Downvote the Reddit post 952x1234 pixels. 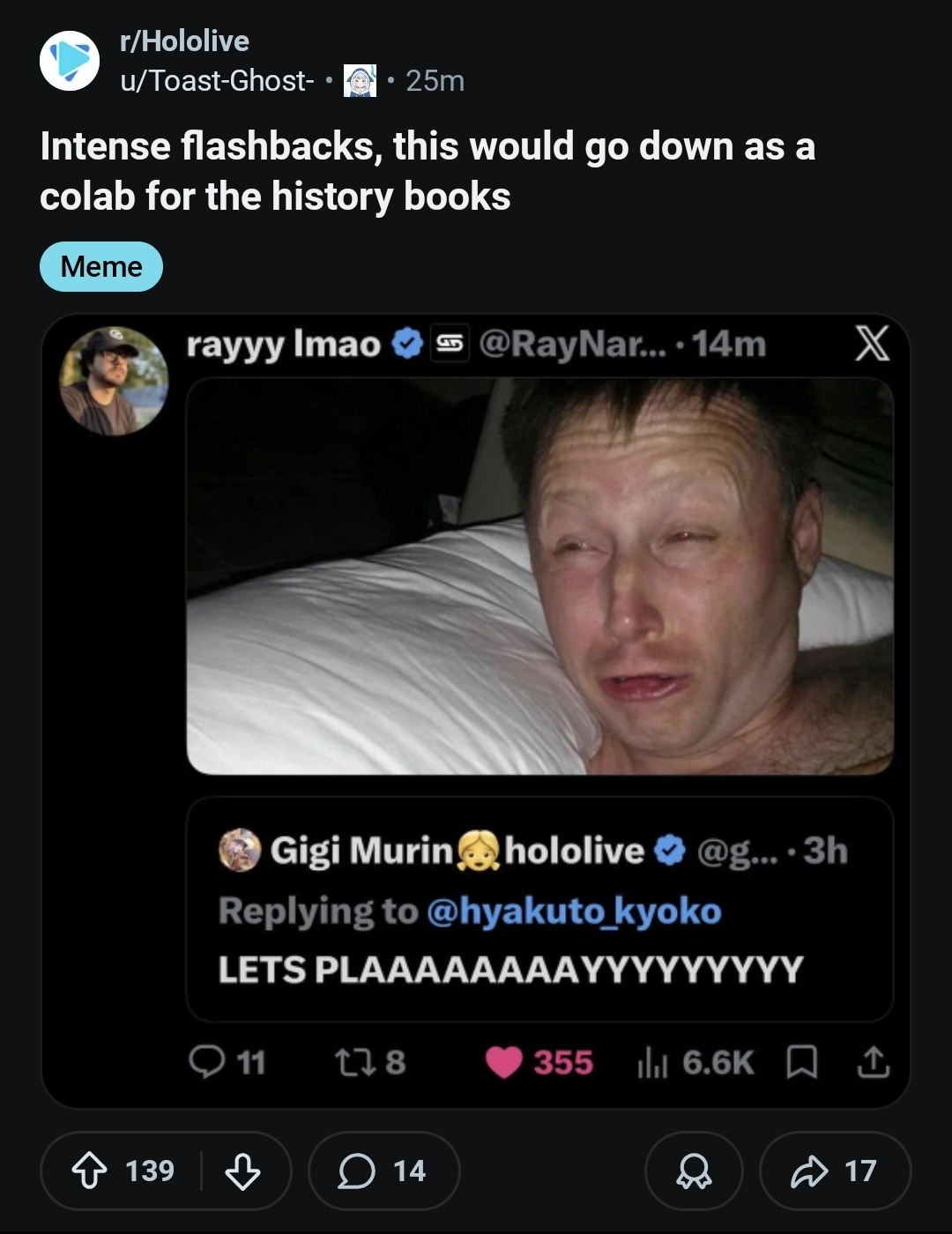coord(242,1171)
